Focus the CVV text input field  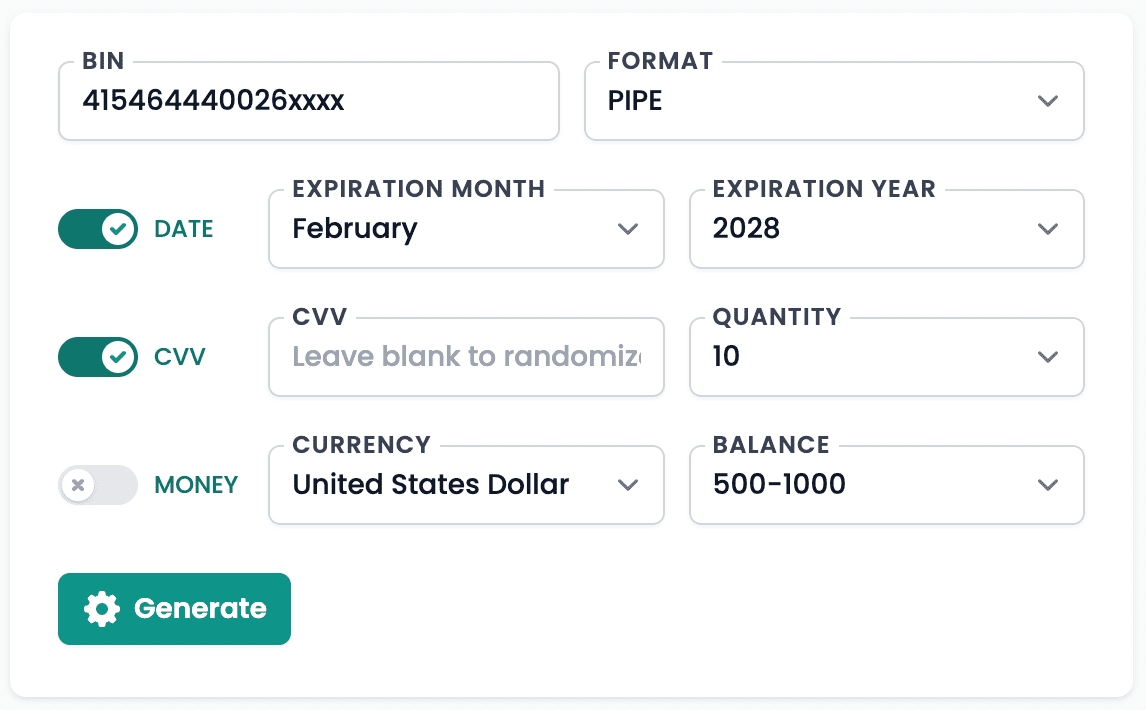tap(465, 357)
